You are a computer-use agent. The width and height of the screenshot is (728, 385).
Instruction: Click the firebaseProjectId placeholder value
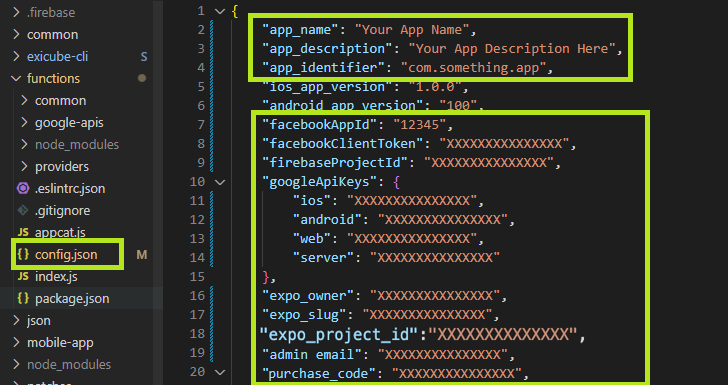[489, 163]
